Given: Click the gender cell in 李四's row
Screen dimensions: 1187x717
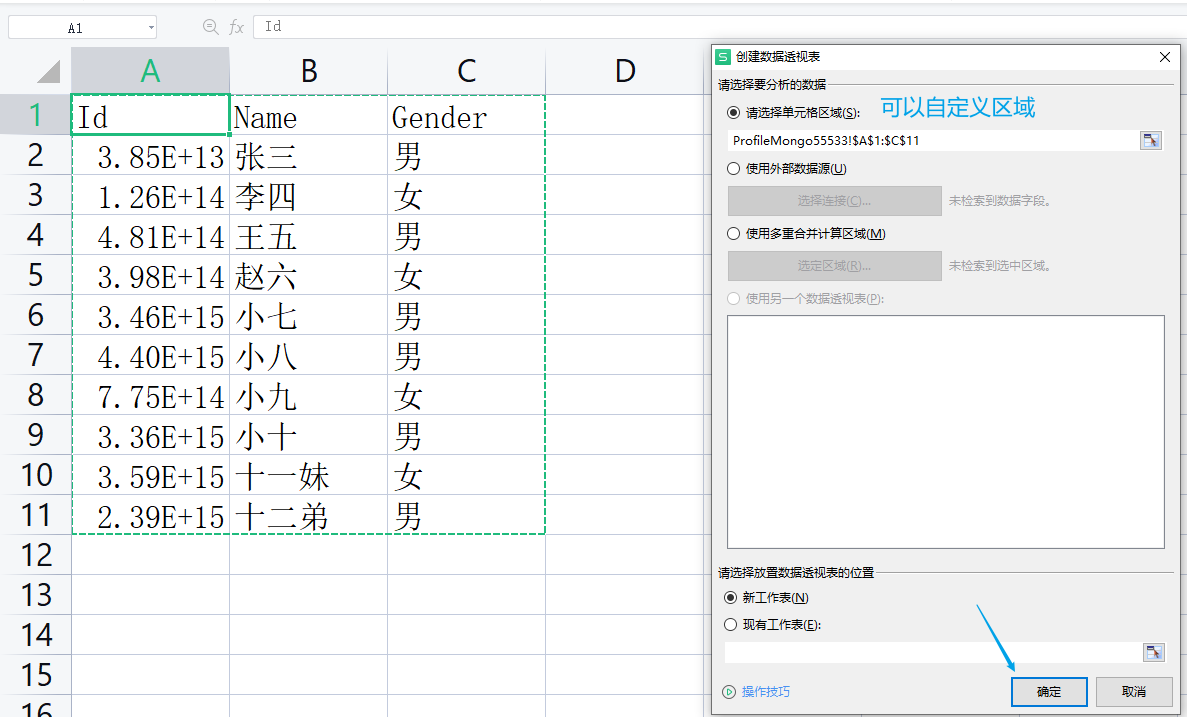Looking at the screenshot, I should coord(466,195).
